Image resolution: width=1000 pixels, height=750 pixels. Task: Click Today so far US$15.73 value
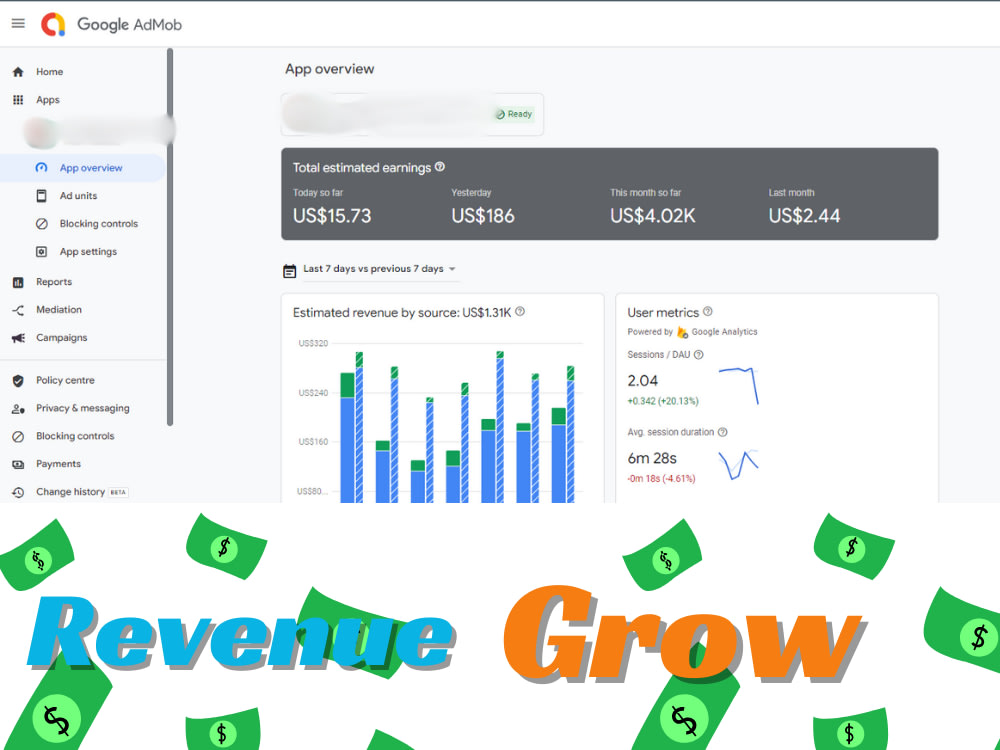click(x=332, y=216)
